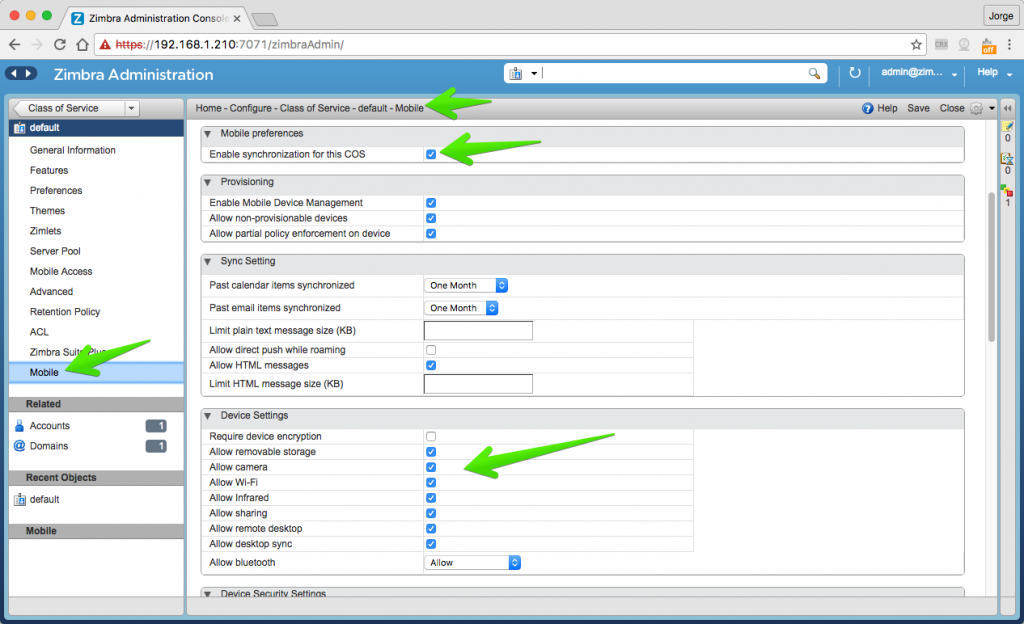Click Close in the toolbar

click(x=952, y=108)
